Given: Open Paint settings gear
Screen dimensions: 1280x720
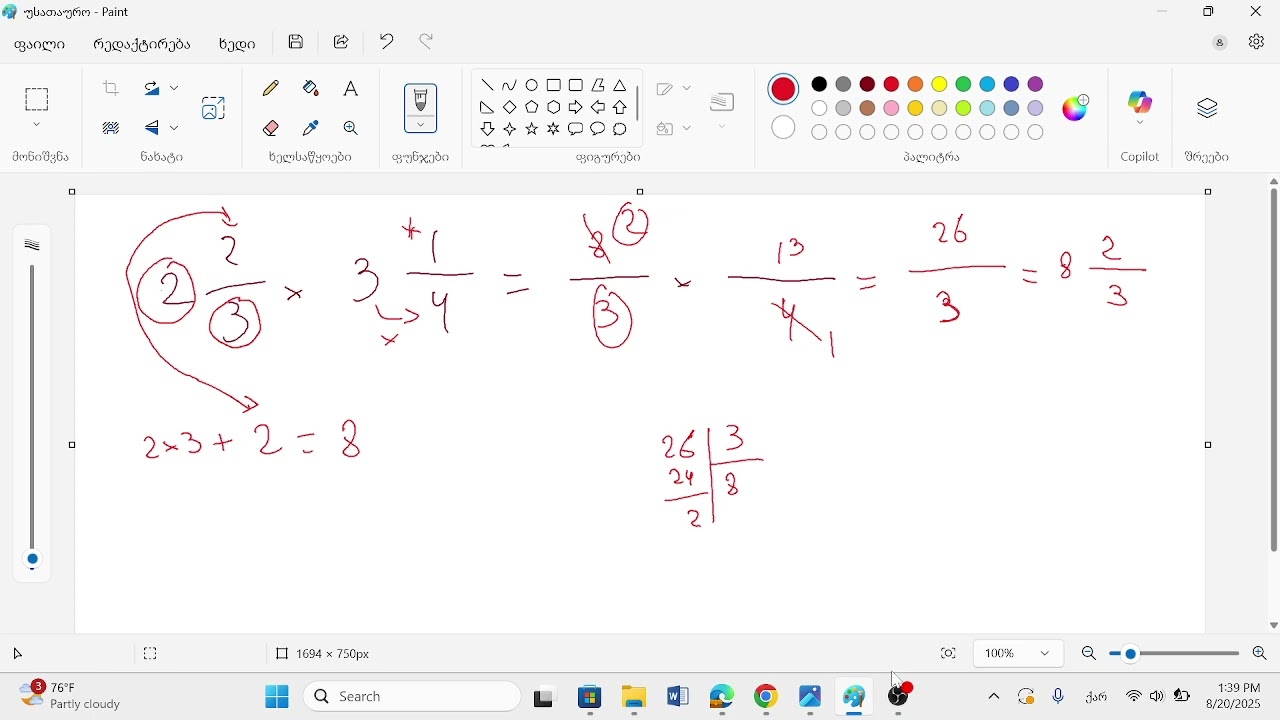Looking at the screenshot, I should (1257, 43).
